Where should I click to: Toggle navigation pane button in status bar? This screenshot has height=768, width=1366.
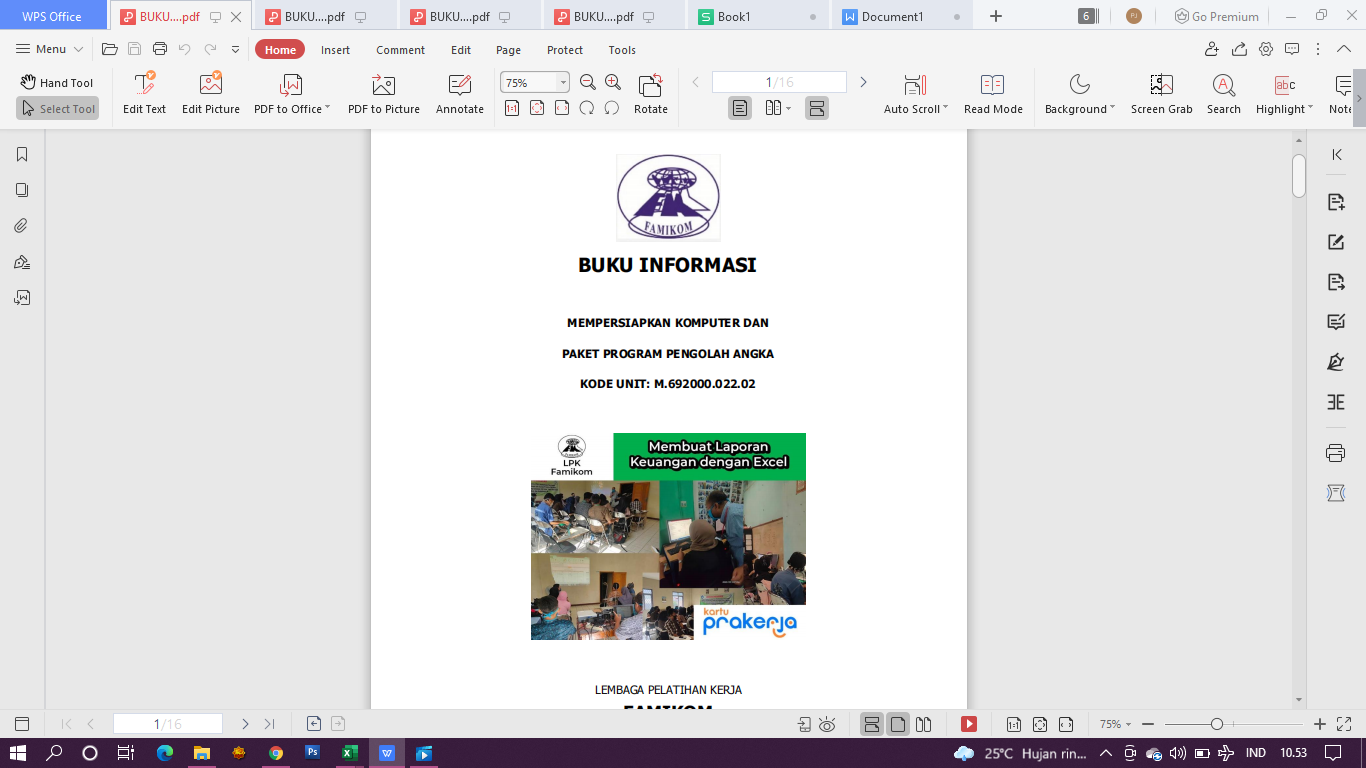click(x=22, y=724)
